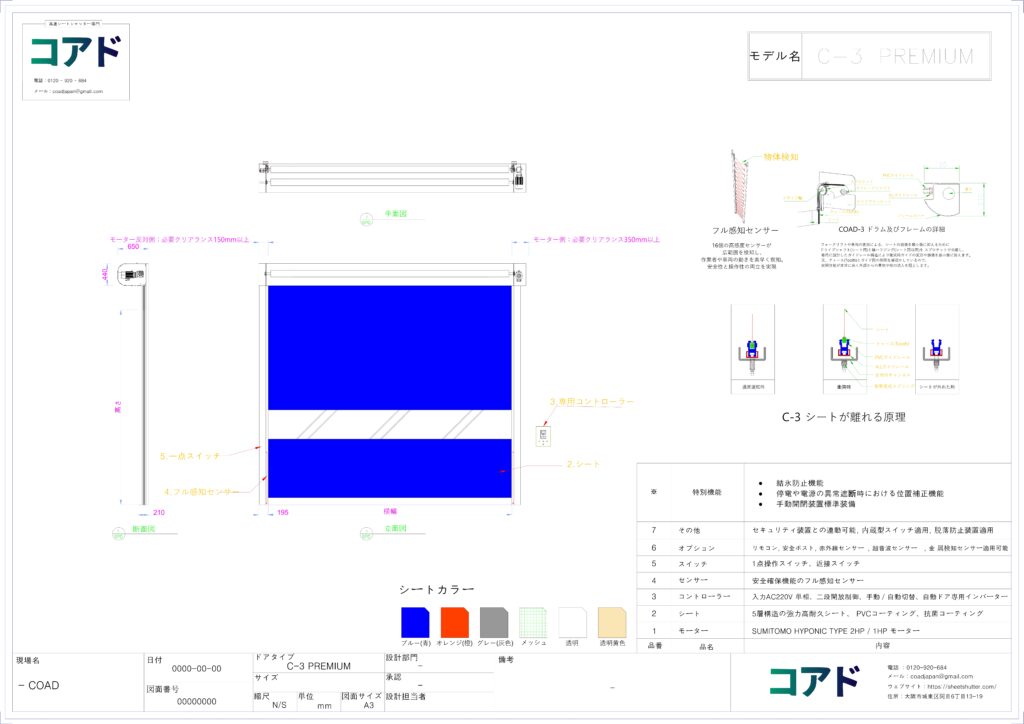The width and height of the screenshot is (1024, 724).
Task: Click the C-3 PREMIUM model name field
Action: tap(895, 56)
